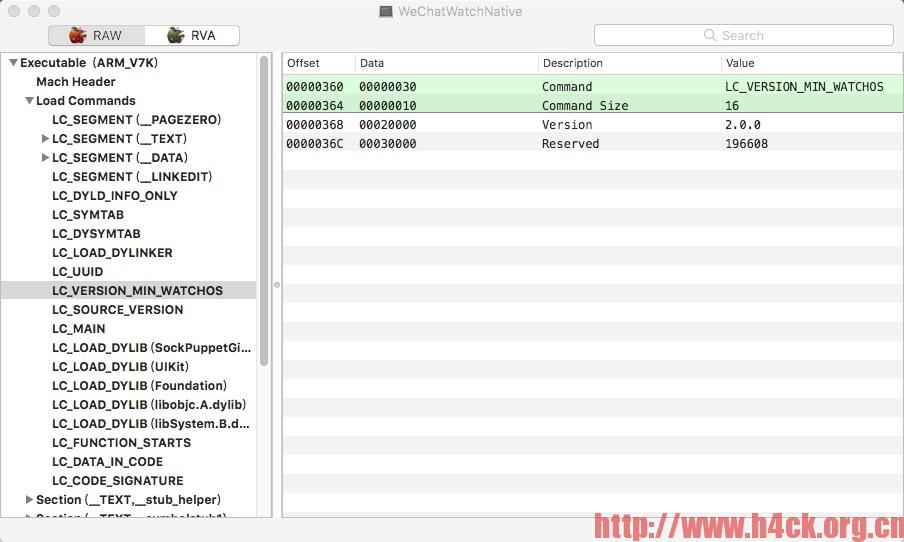Select LC_DYLD_INFO_ONLY item

(x=115, y=195)
